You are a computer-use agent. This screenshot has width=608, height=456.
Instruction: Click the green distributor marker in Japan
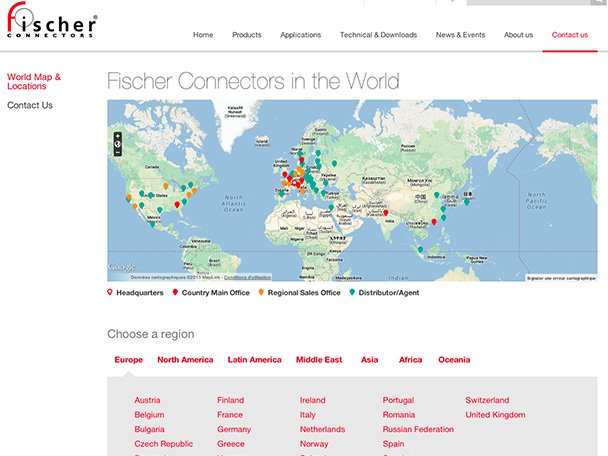click(x=466, y=201)
